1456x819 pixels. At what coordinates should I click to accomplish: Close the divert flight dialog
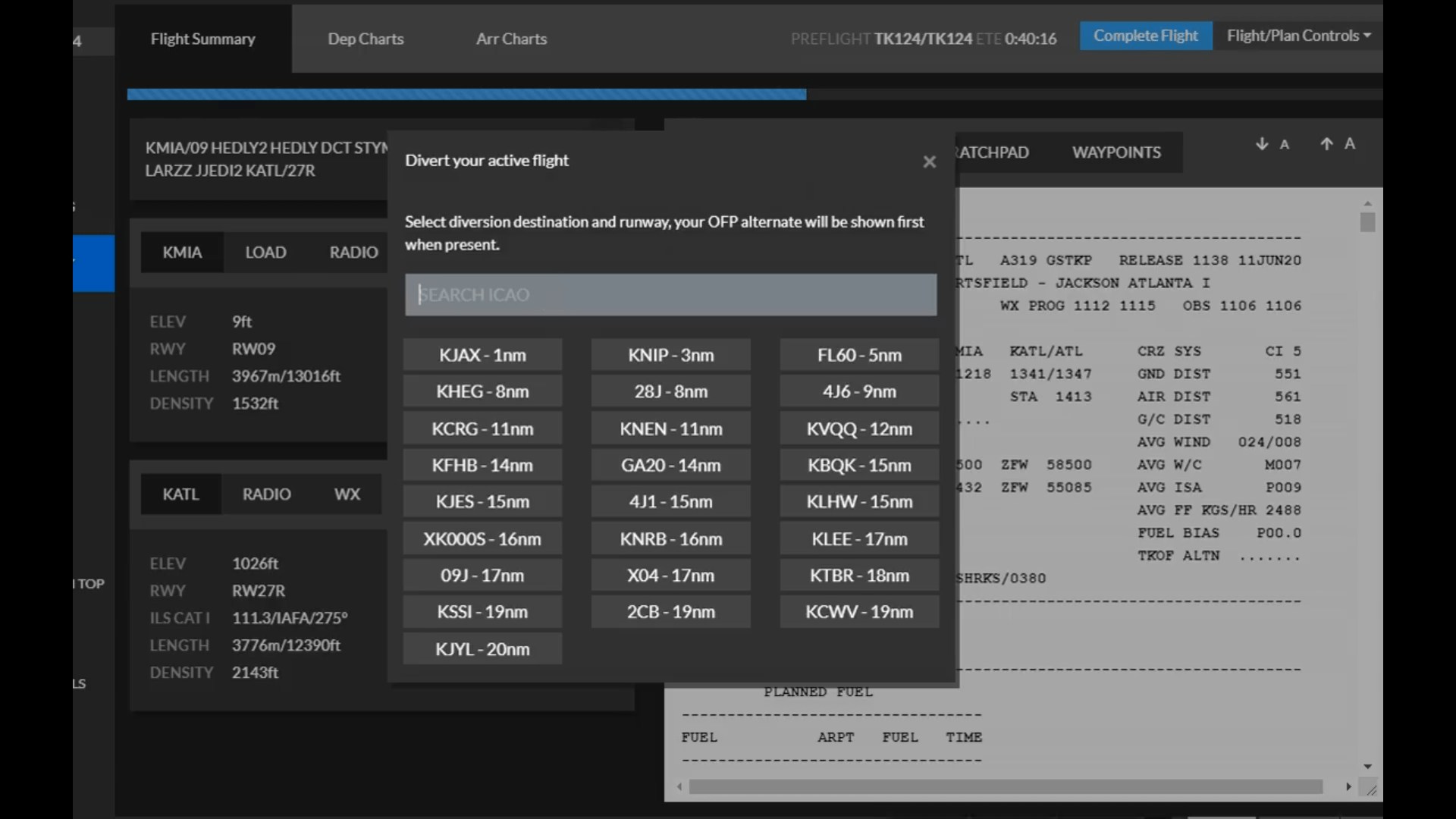[x=929, y=162]
